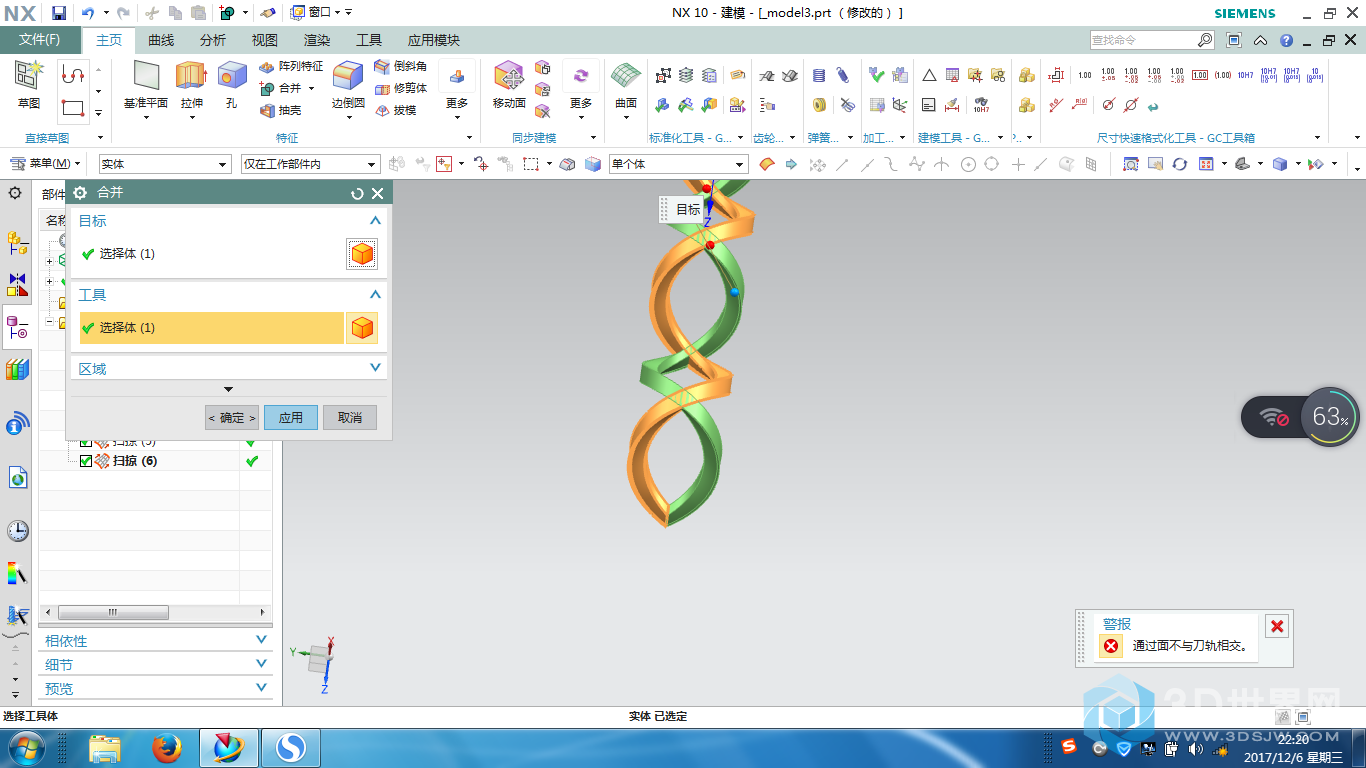
Task: Click the spring tool icon in 弹簧 group
Action: click(x=819, y=75)
